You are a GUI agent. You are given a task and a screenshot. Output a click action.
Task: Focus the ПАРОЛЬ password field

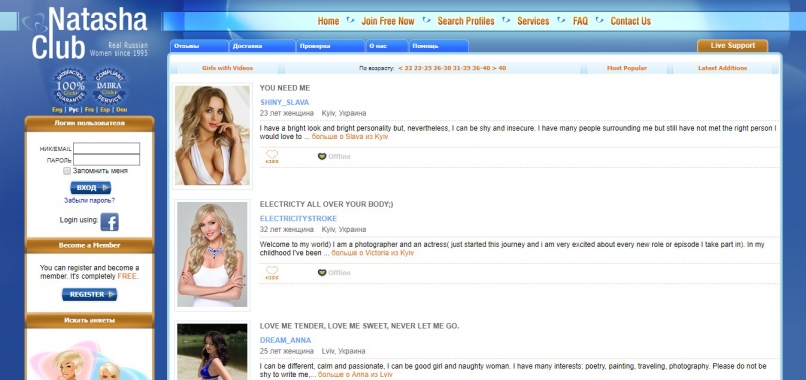tap(106, 160)
